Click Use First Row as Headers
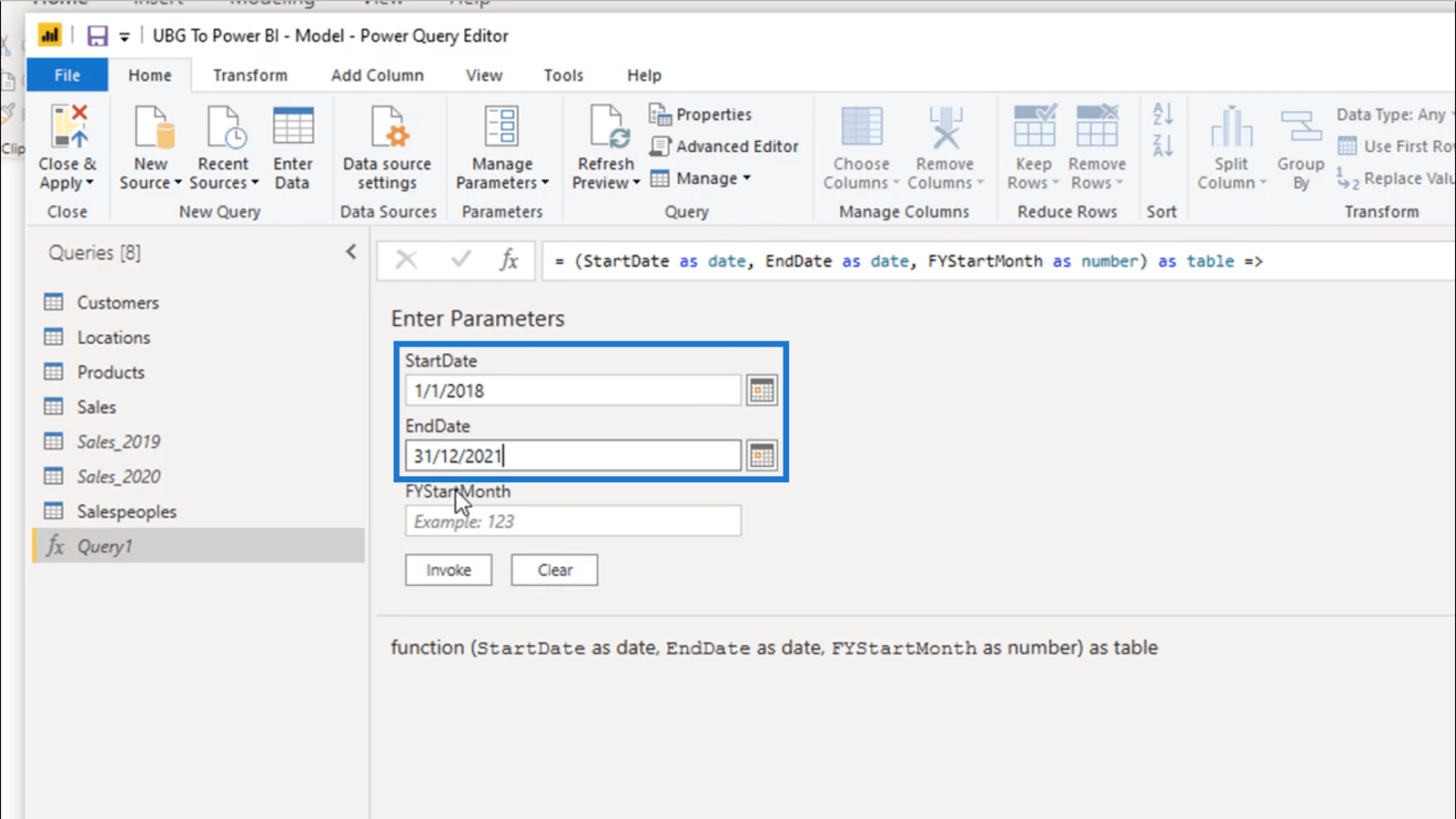 point(1396,146)
